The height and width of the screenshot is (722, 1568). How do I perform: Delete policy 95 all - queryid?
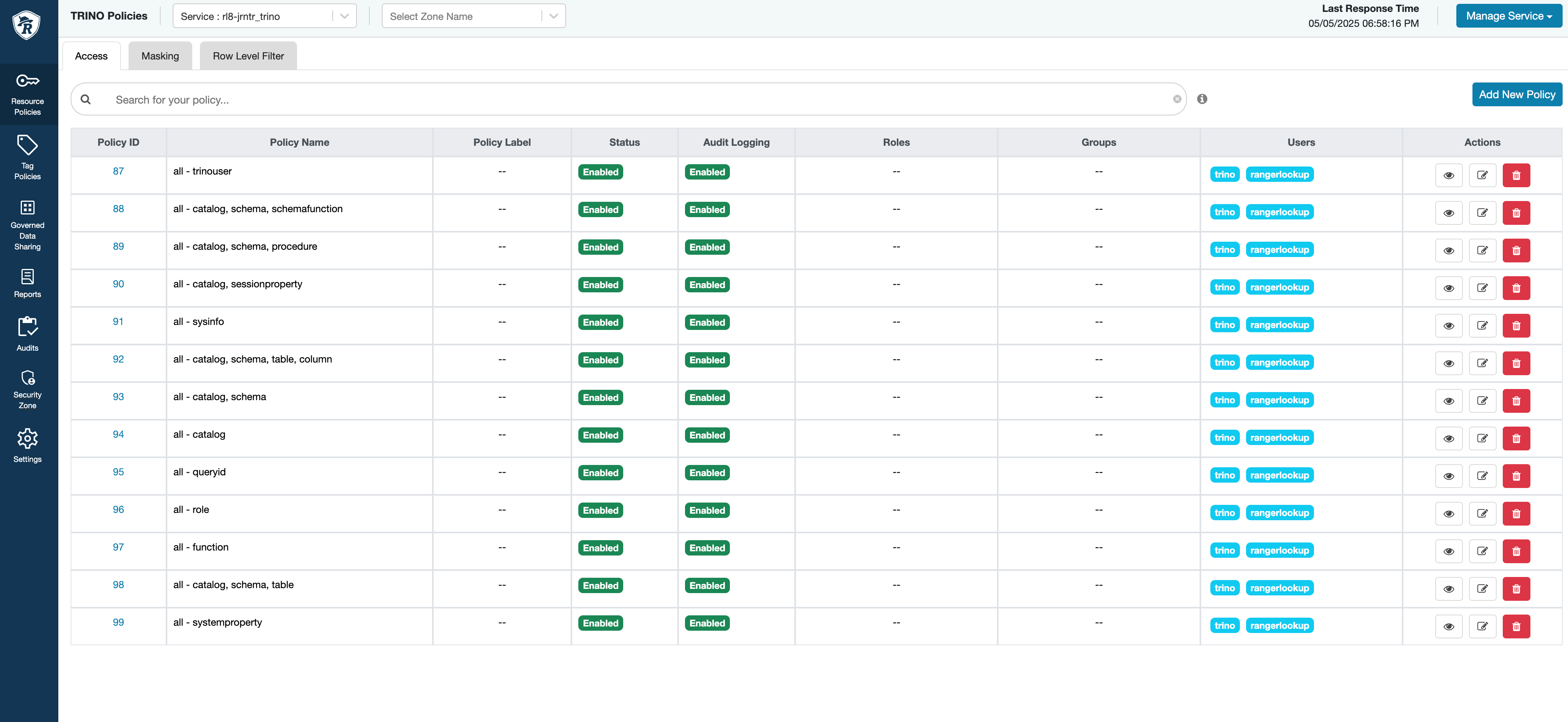point(1516,476)
